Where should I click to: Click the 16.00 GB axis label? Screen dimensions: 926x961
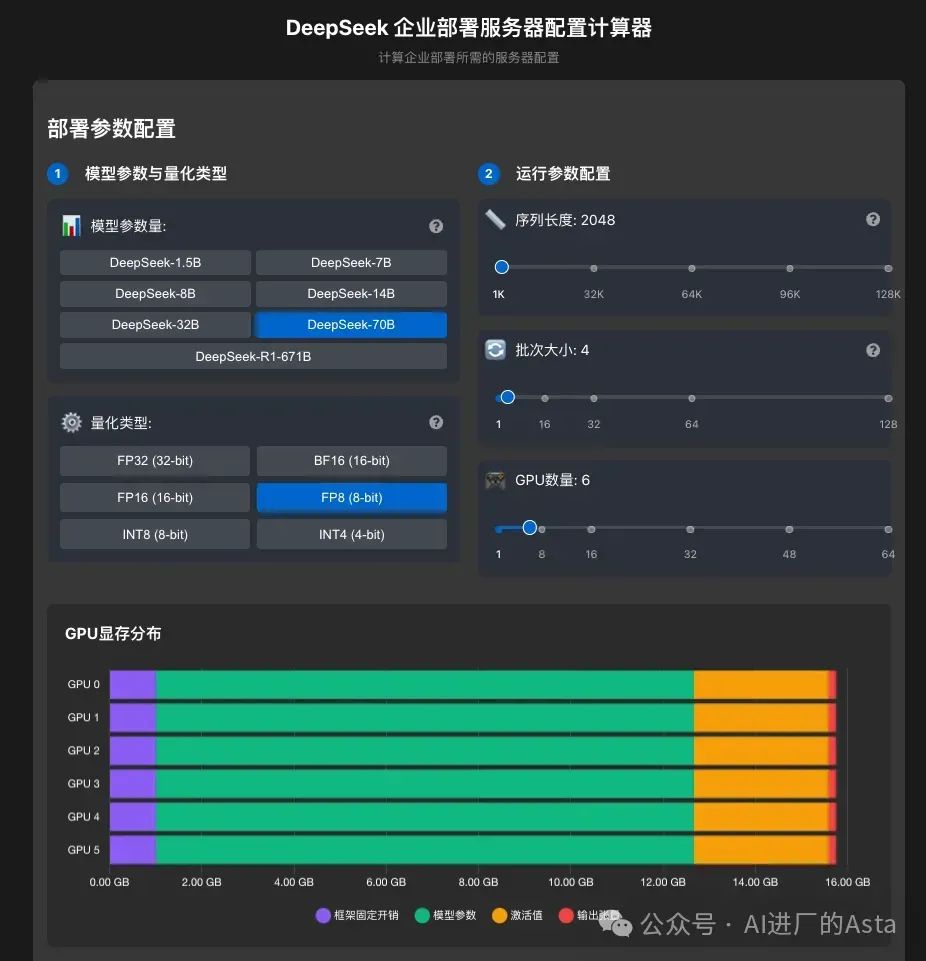click(x=848, y=882)
